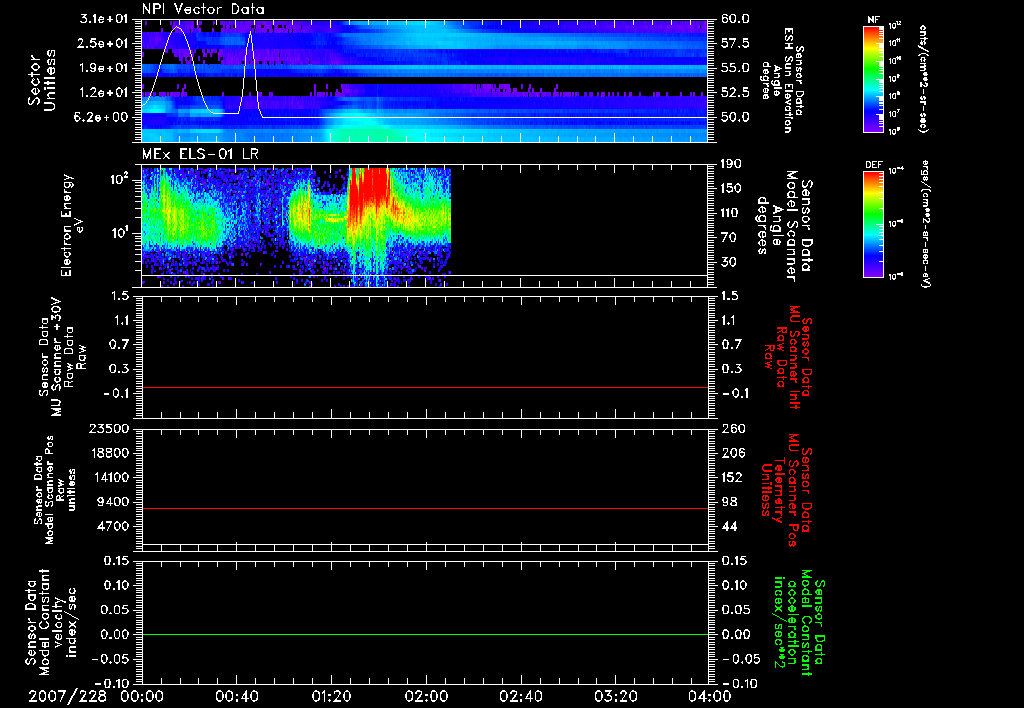Viewport: 1024px width, 708px height.
Task: Click the green constant velocity line
Action: (424, 634)
